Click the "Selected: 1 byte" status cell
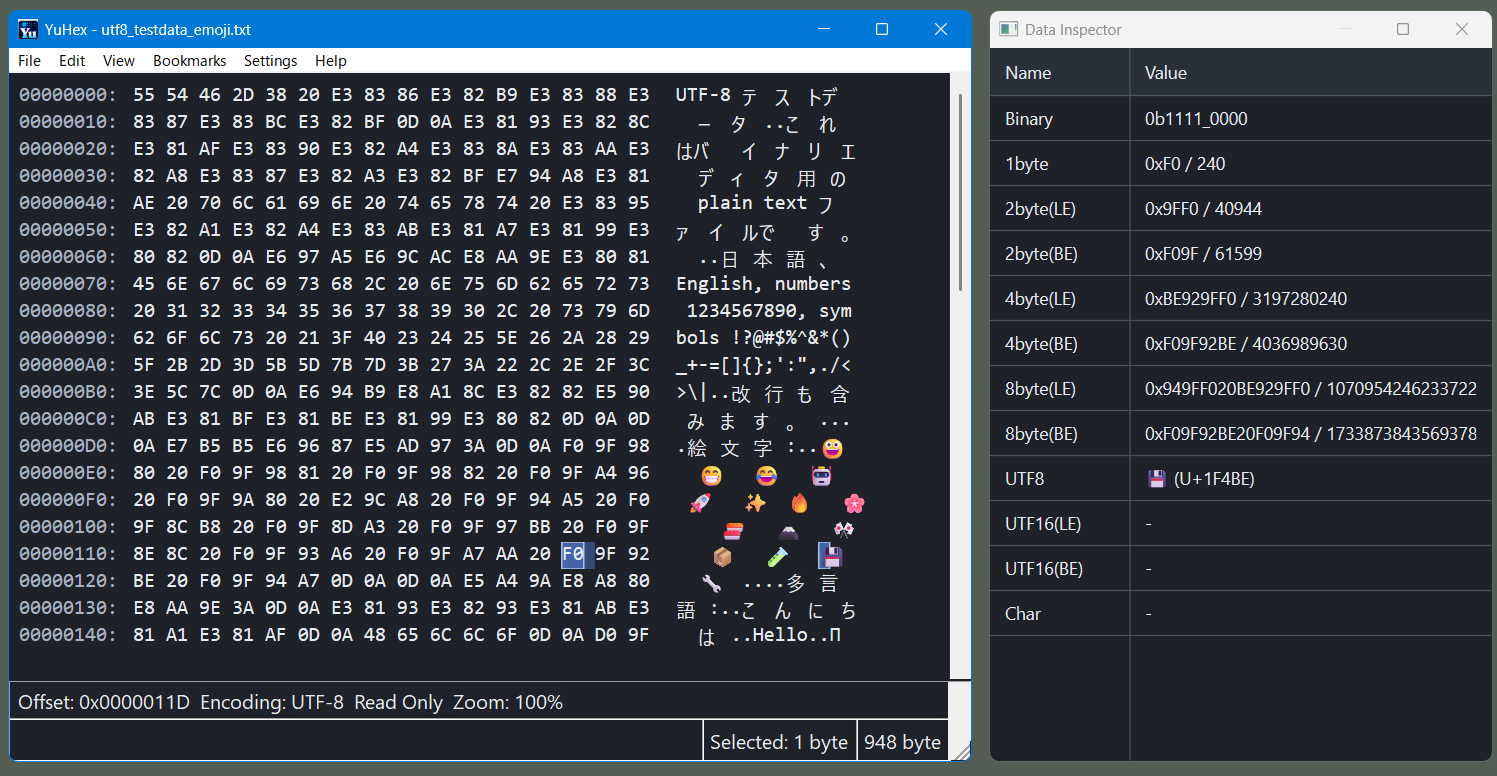Viewport: 1497px width, 776px height. [x=779, y=742]
